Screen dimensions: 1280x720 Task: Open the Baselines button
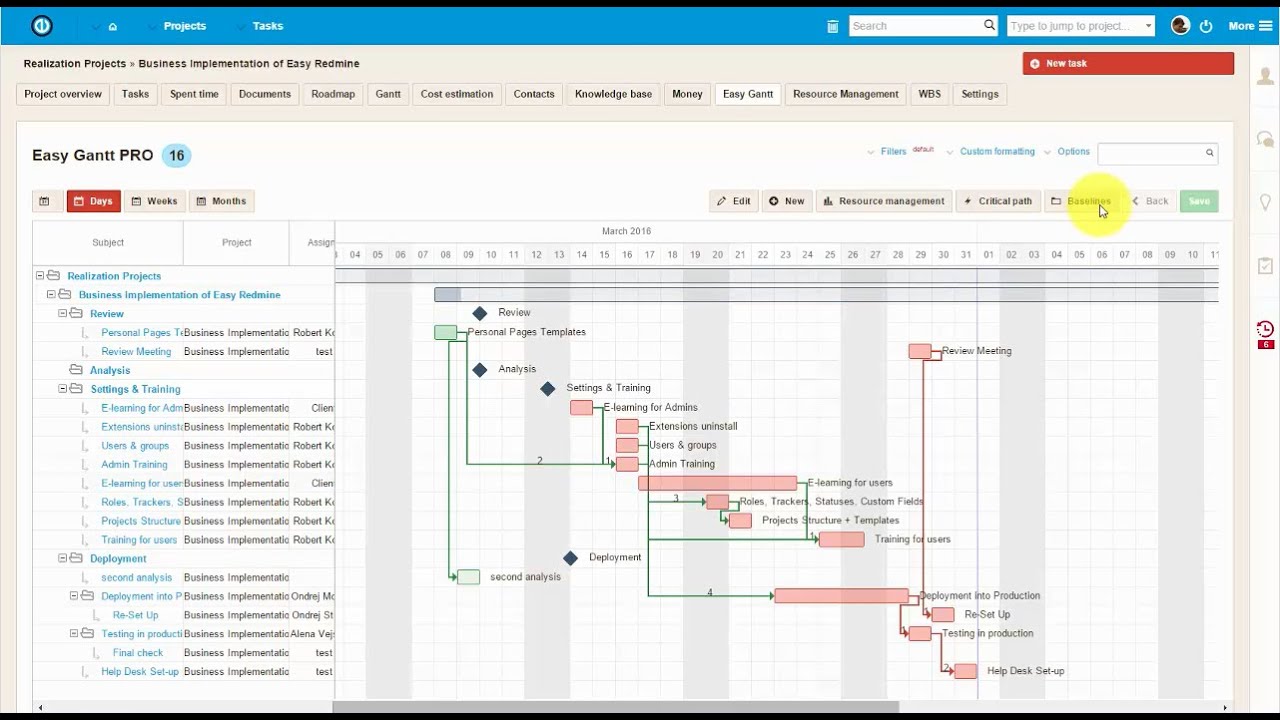pyautogui.click(x=1081, y=201)
